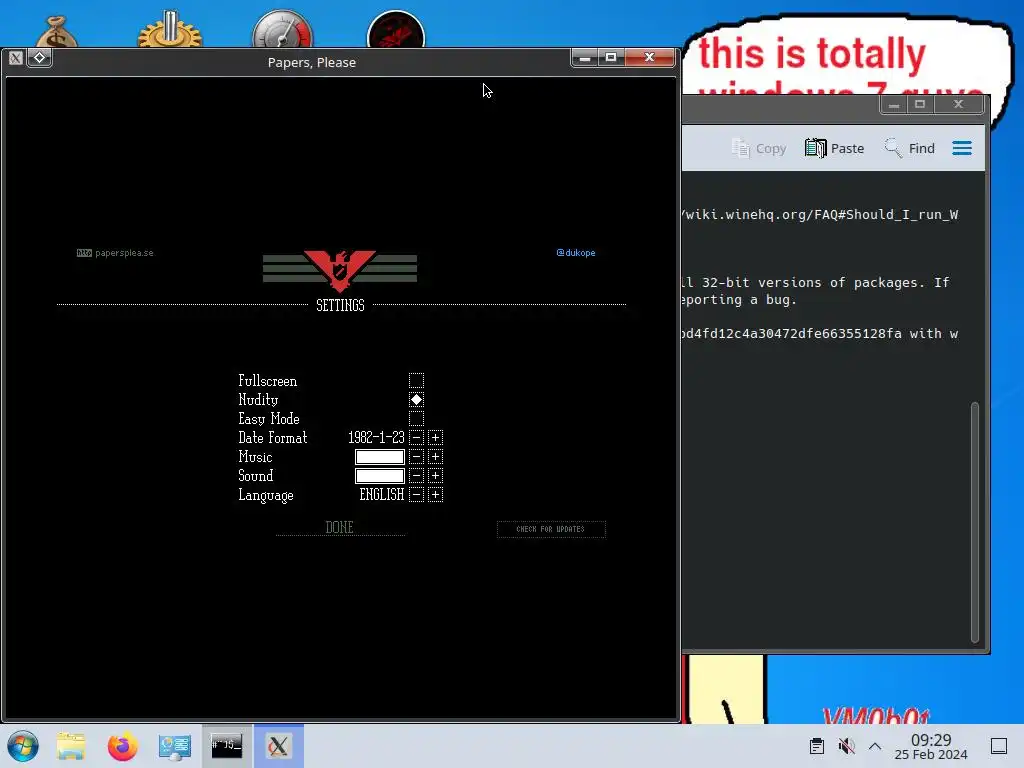Viewport: 1024px width, 768px height.
Task: Open gear cog desktop icon
Action: click(x=170, y=29)
